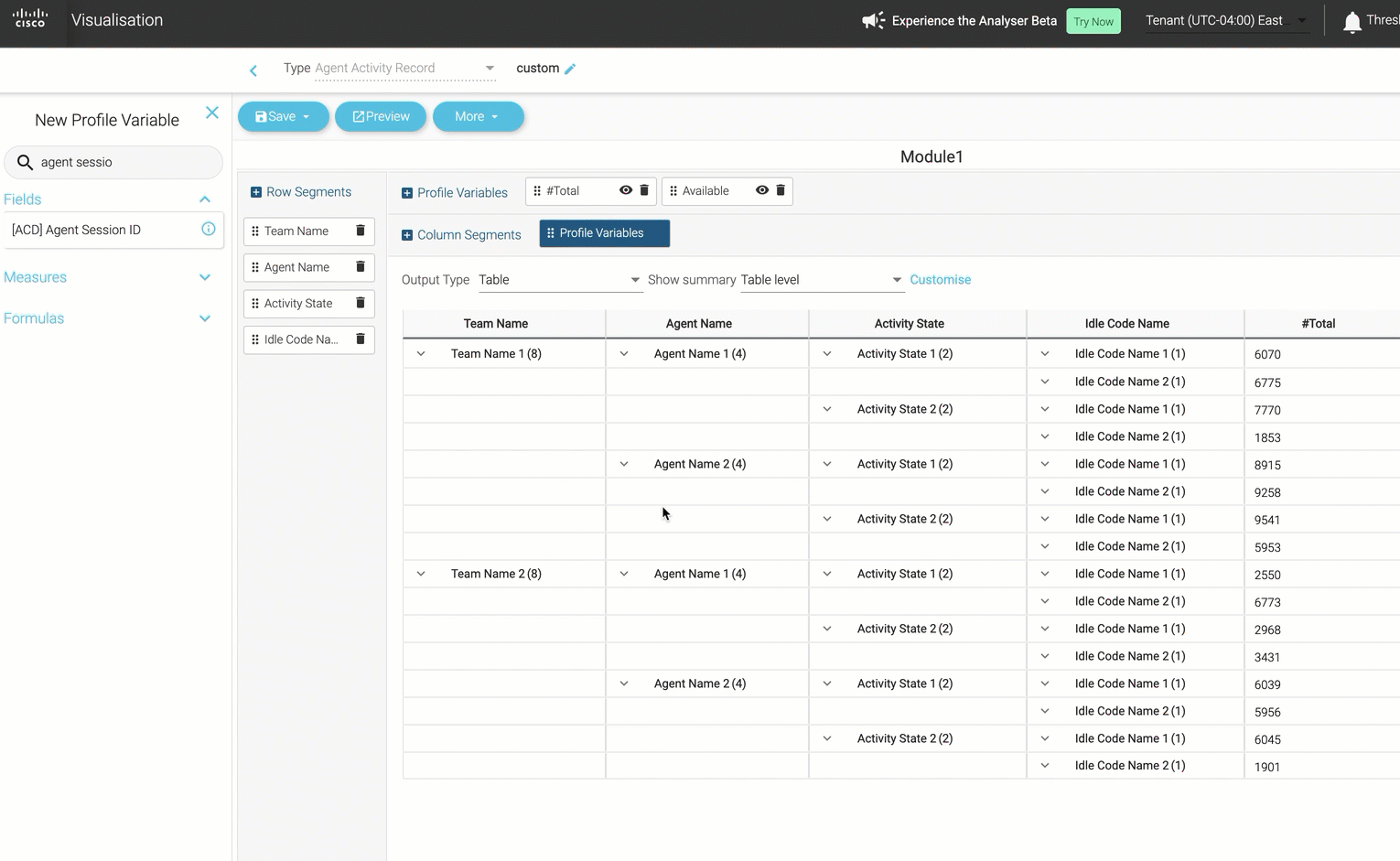The image size is (1400, 861).
Task: Click the back arrow beside Type
Action: (253, 70)
